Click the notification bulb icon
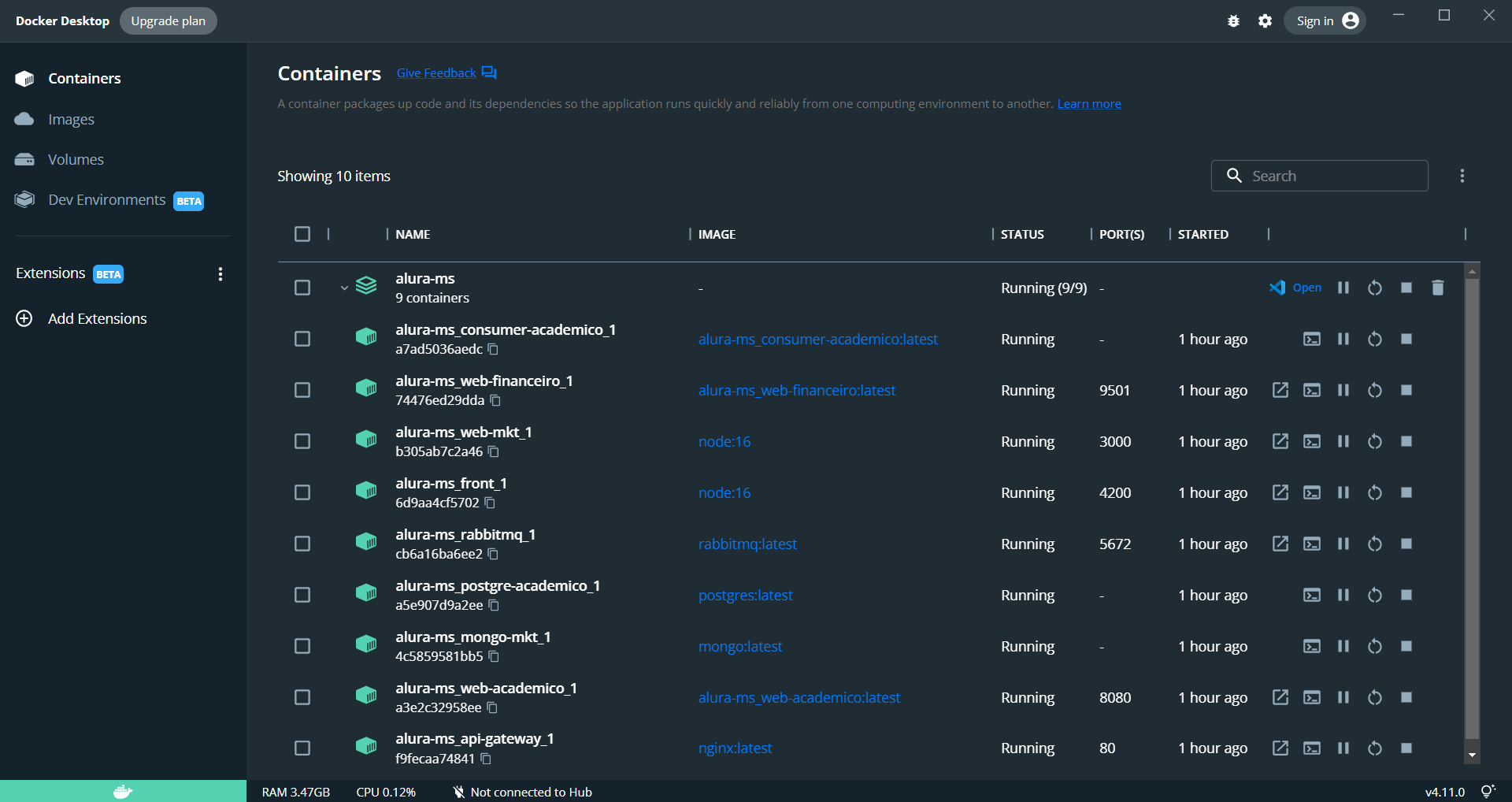Screen dimensions: 1512x802 (x=1488, y=792)
